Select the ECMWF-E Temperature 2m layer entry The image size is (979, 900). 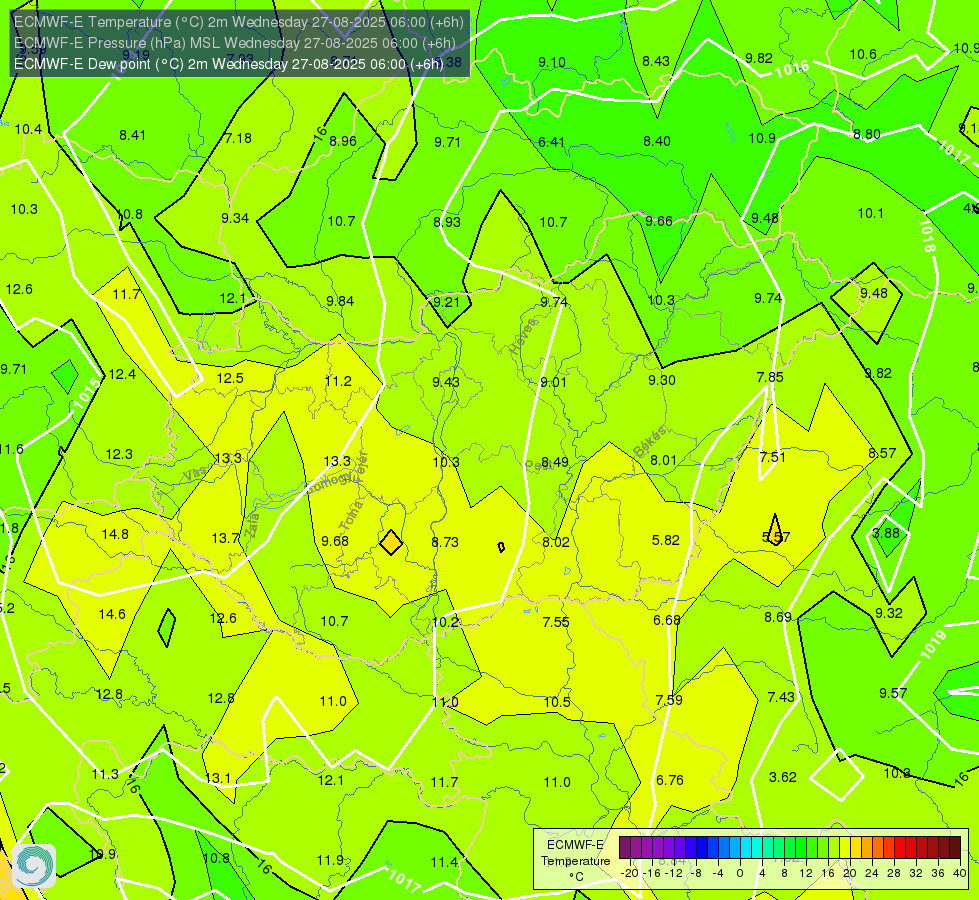pos(239,22)
